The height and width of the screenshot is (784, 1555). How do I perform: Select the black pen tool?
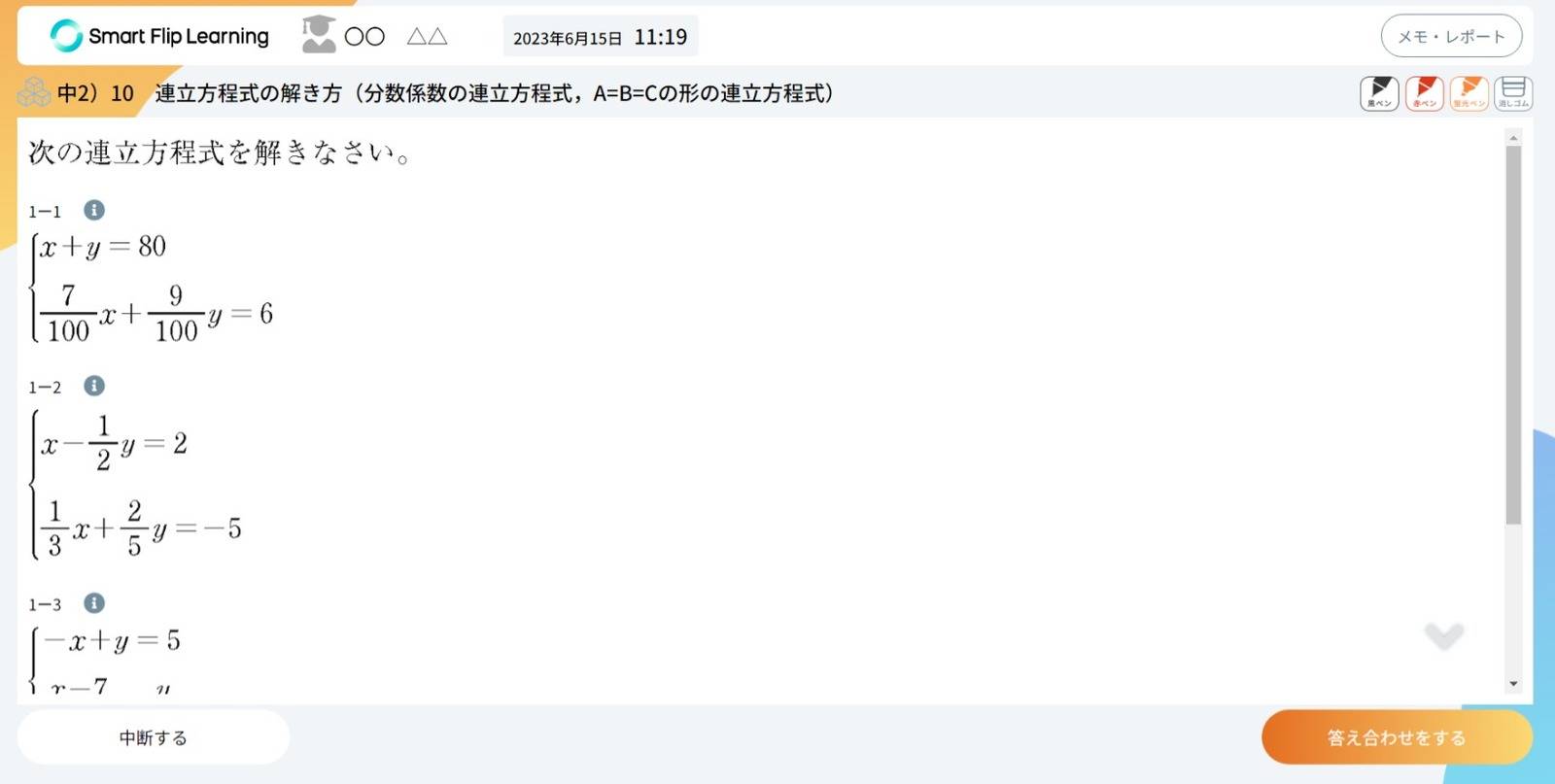1379,93
